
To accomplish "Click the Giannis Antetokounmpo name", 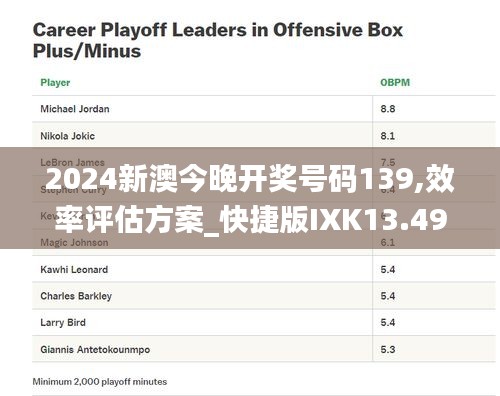I will click(x=95, y=350).
